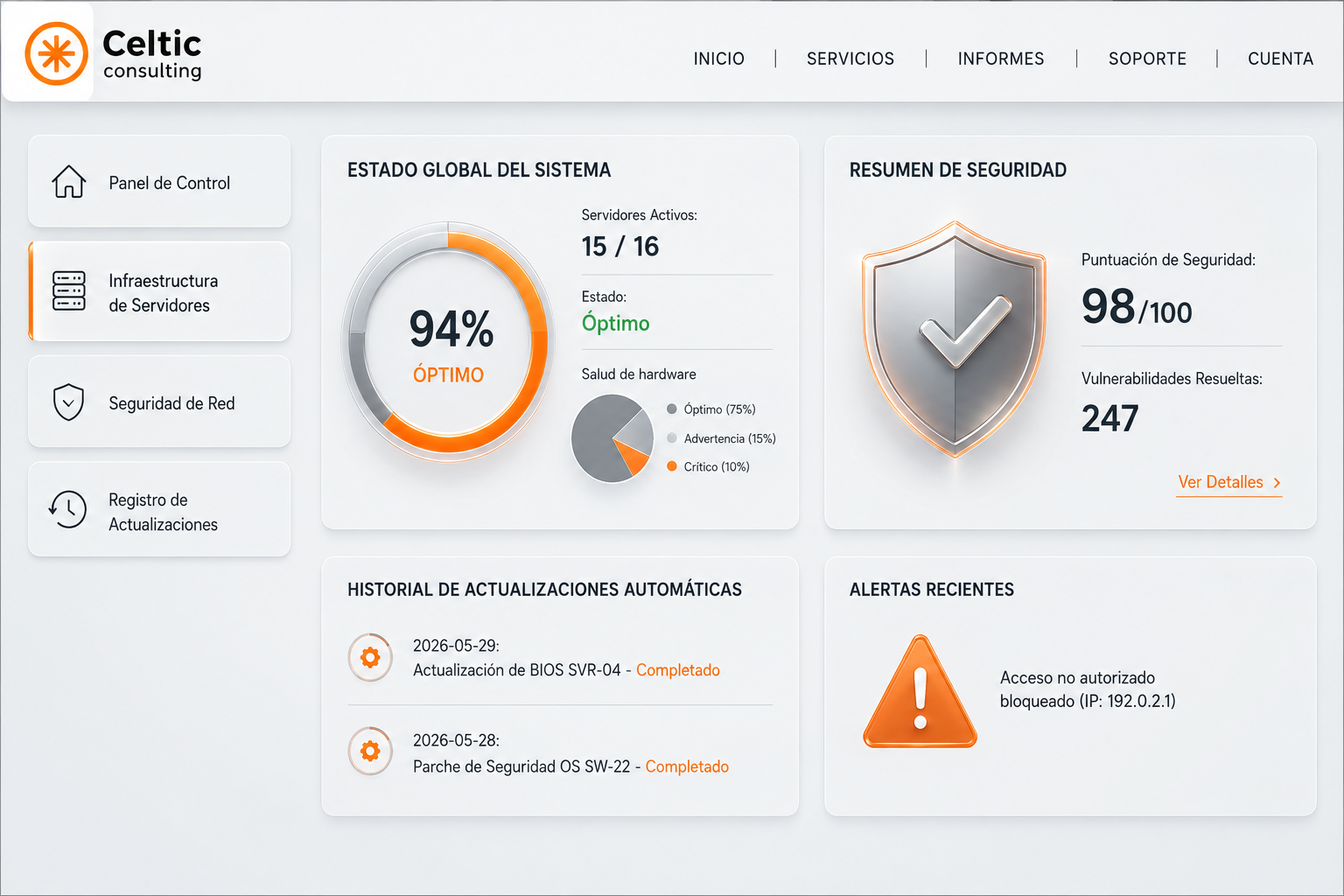Click the shield icon beside Seguridad de Red
The image size is (1344, 896).
point(68,402)
